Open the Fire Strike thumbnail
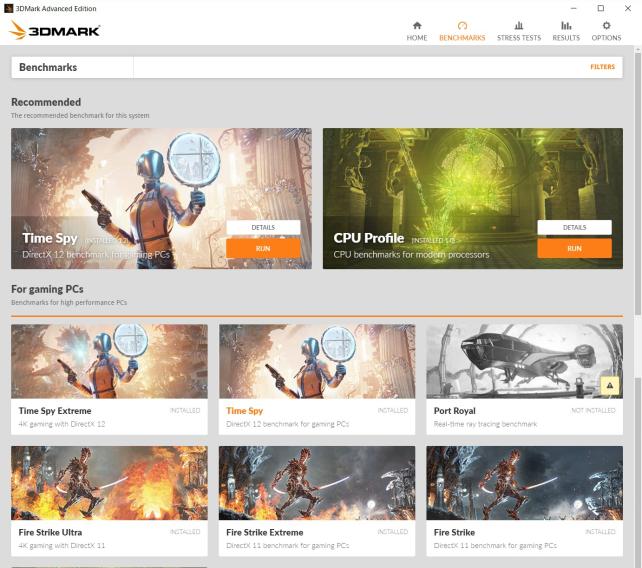The height and width of the screenshot is (568, 642). (524, 483)
